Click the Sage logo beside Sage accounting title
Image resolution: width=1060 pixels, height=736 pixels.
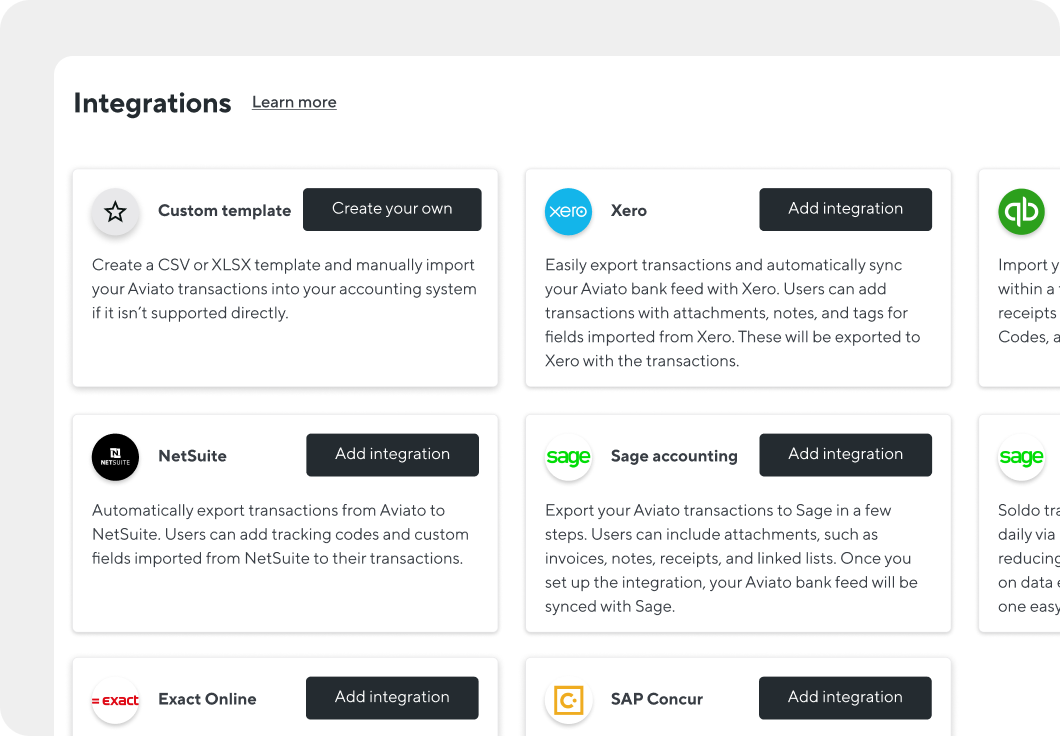coord(568,457)
